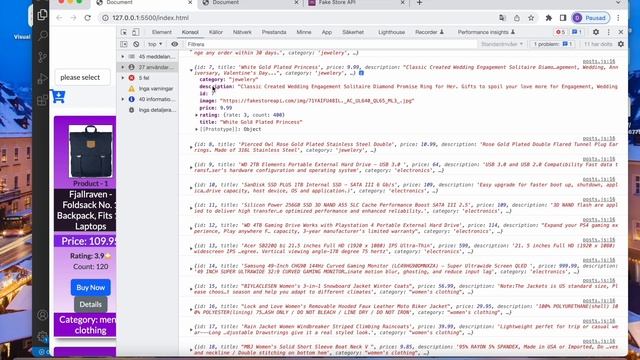Click the 1 problem issues button
This screenshot has height=360, width=640.
(x=553, y=44)
